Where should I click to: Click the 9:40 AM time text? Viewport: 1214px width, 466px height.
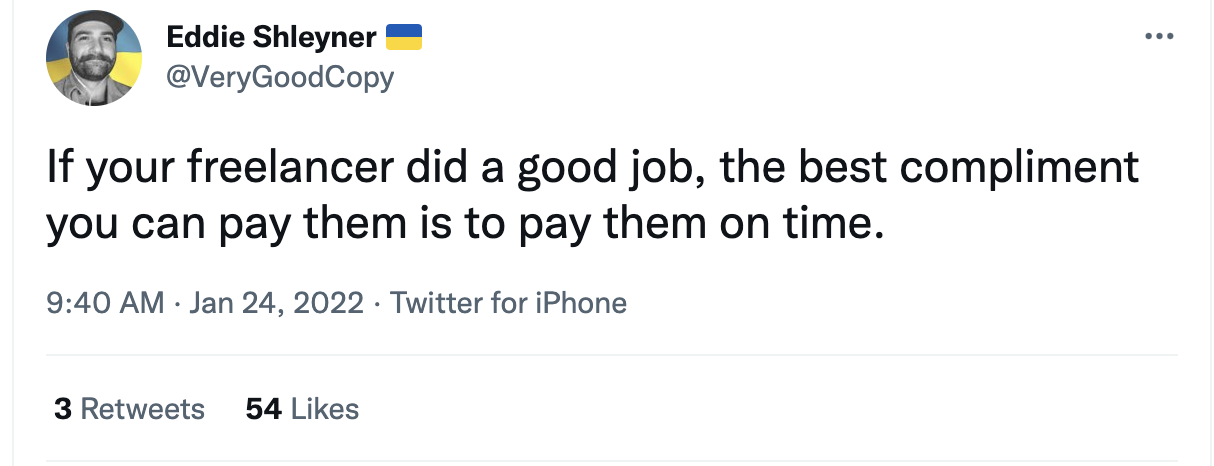105,302
